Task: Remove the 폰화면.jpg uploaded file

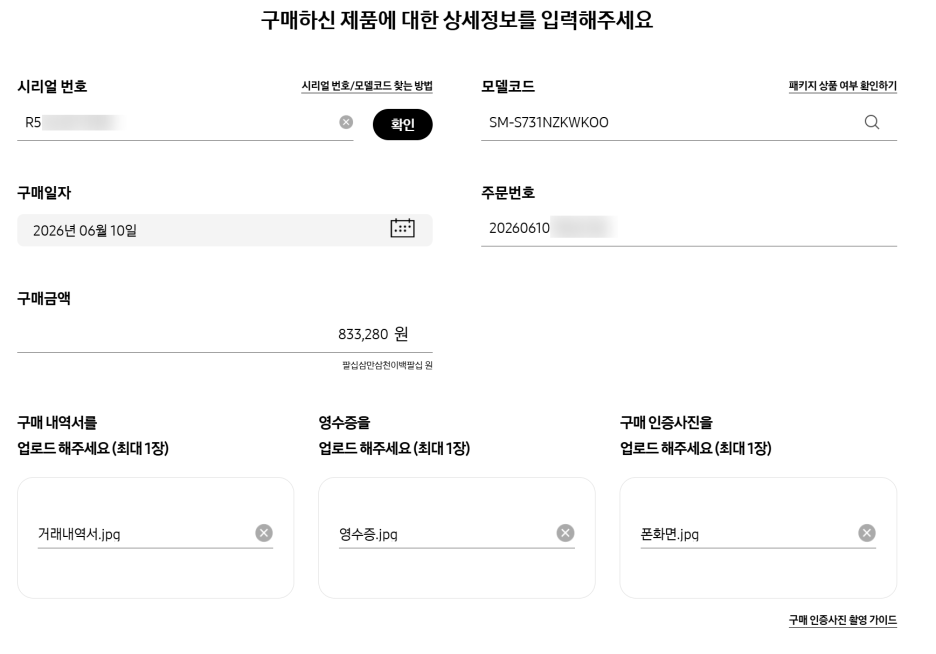Action: [867, 533]
